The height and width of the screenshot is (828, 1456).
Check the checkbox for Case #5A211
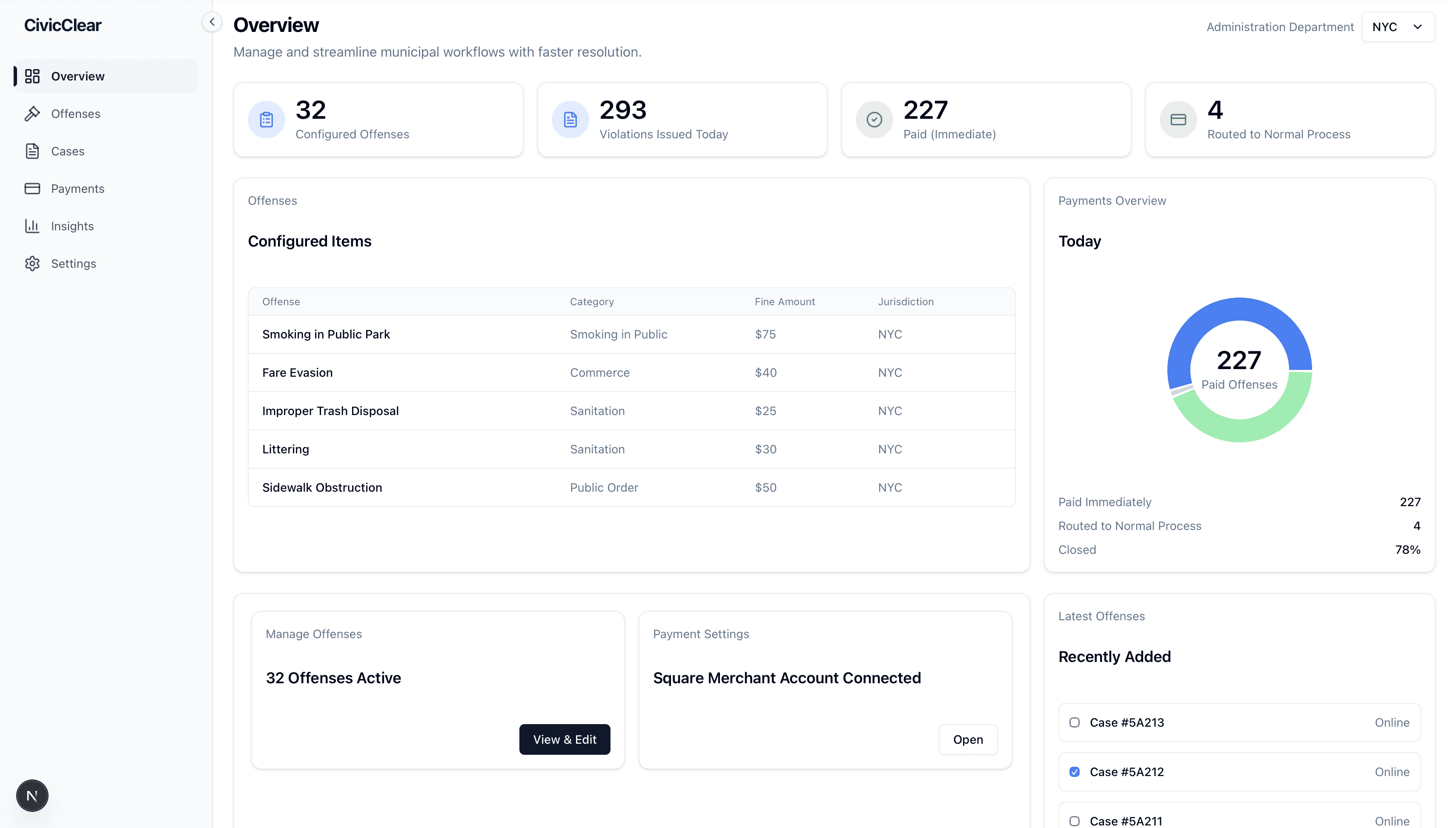[x=1075, y=821]
